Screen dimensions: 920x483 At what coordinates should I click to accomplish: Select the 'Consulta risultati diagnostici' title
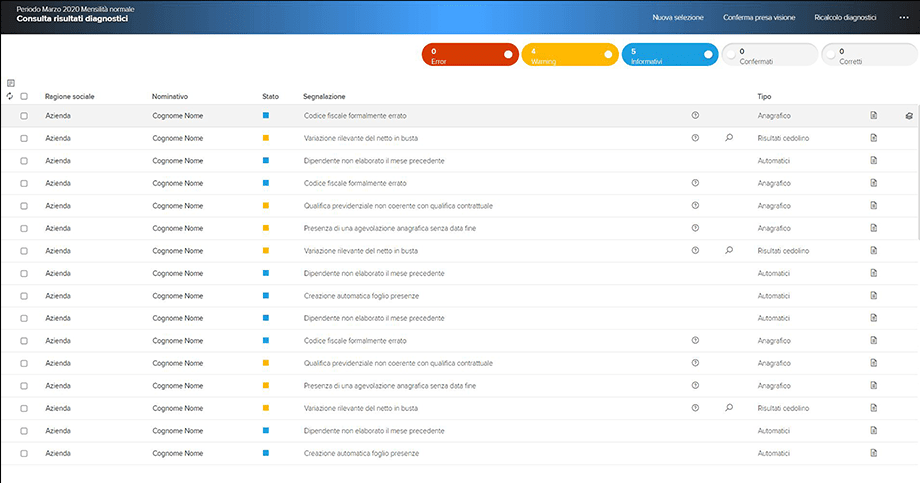coord(72,18)
